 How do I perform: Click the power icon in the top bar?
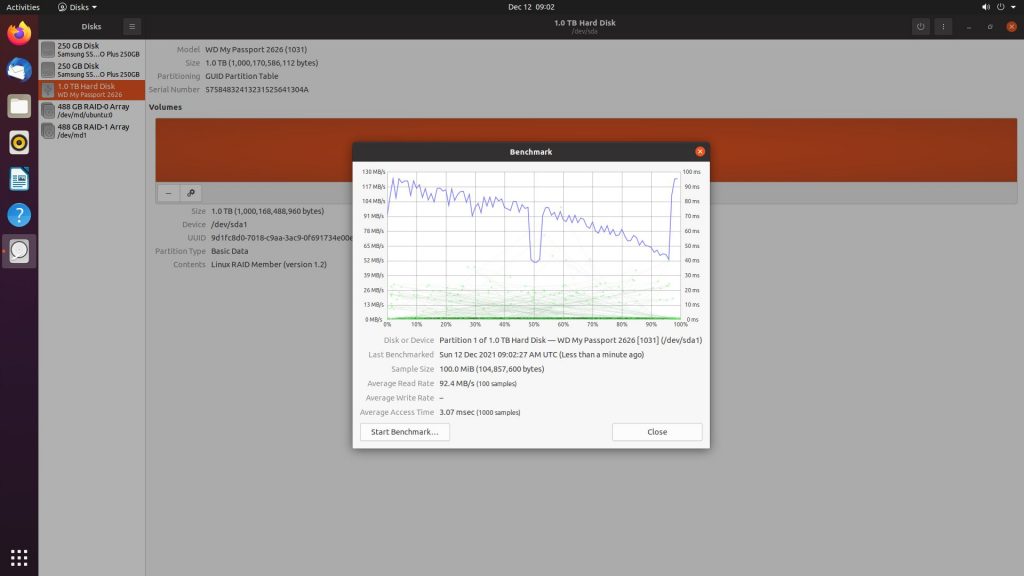pos(1000,7)
